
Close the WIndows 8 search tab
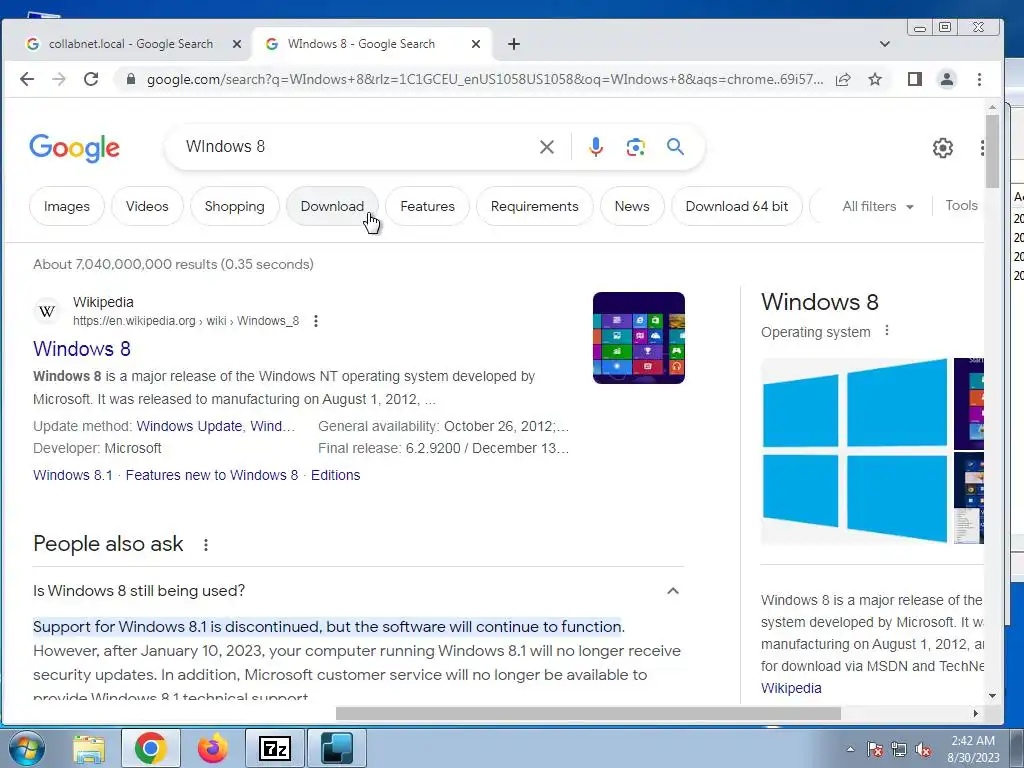point(475,44)
